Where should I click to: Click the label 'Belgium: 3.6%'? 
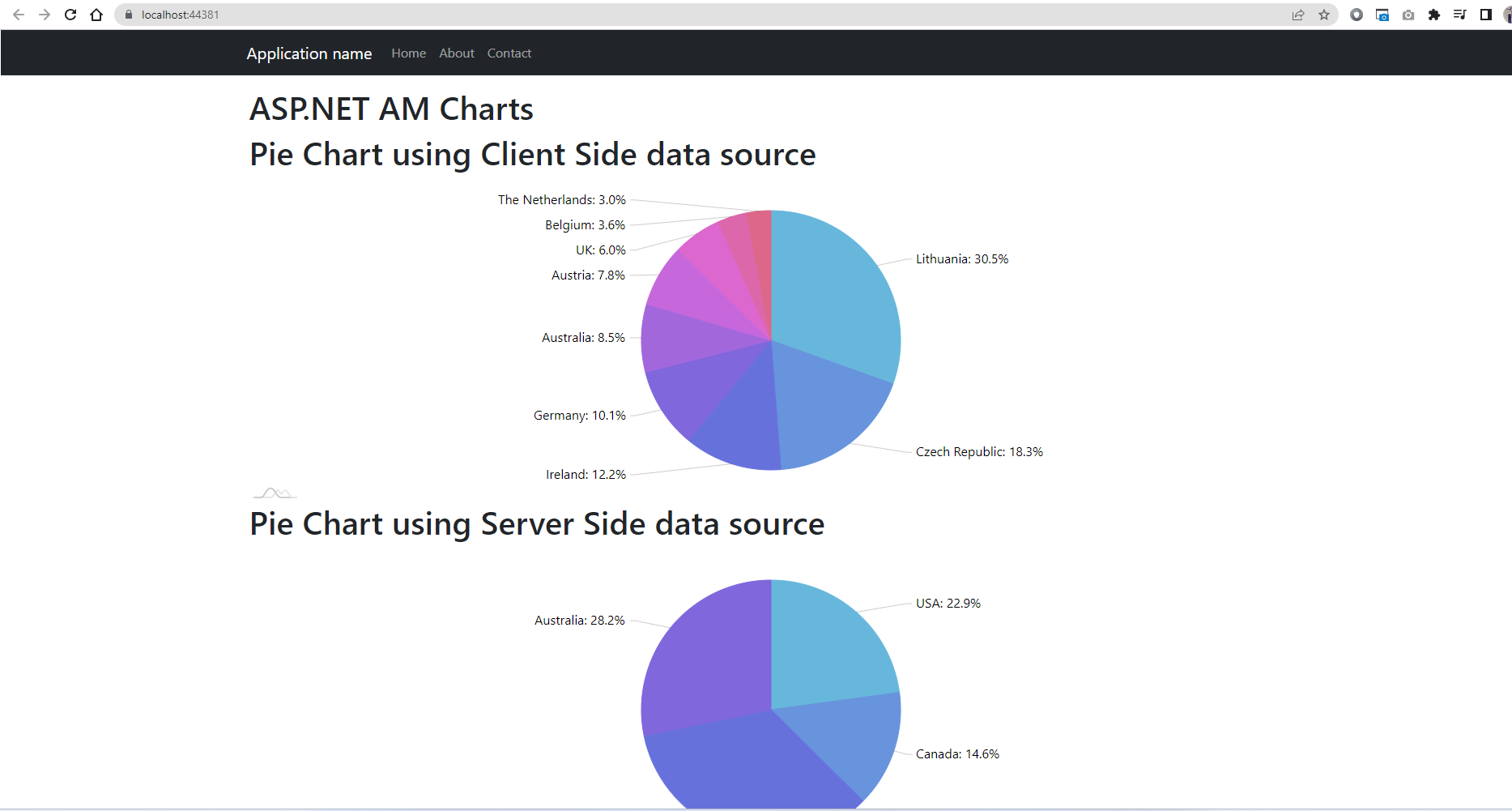pyautogui.click(x=585, y=225)
